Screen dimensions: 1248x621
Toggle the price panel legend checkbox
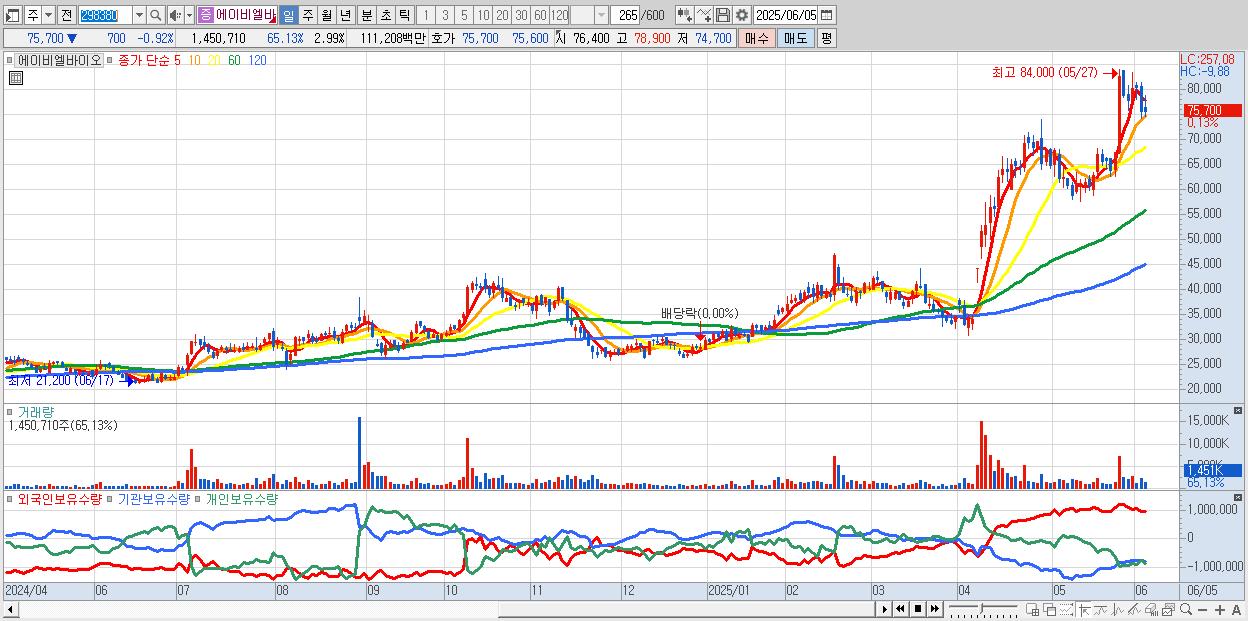(x=11, y=60)
